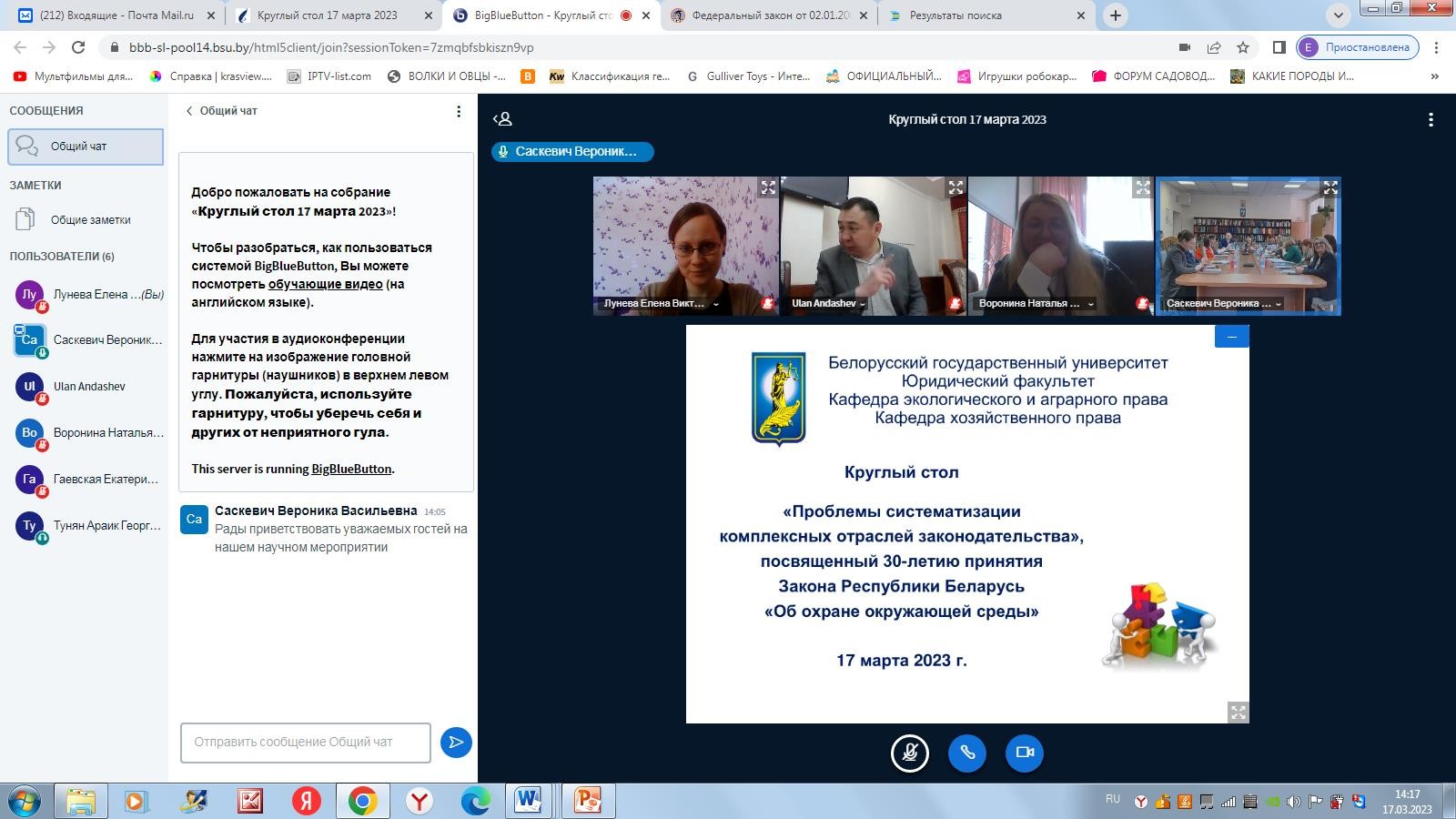Maximize the presentation slide to fullscreen
Screen dimensions: 1456x819
tap(1238, 713)
